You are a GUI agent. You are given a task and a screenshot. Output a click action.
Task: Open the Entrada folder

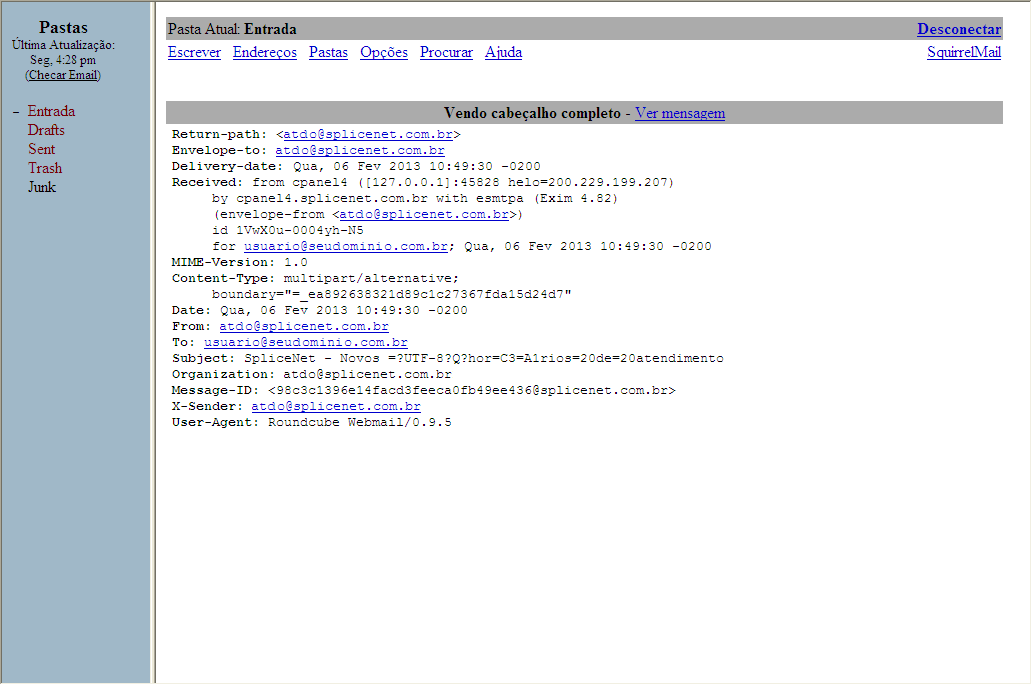51,111
